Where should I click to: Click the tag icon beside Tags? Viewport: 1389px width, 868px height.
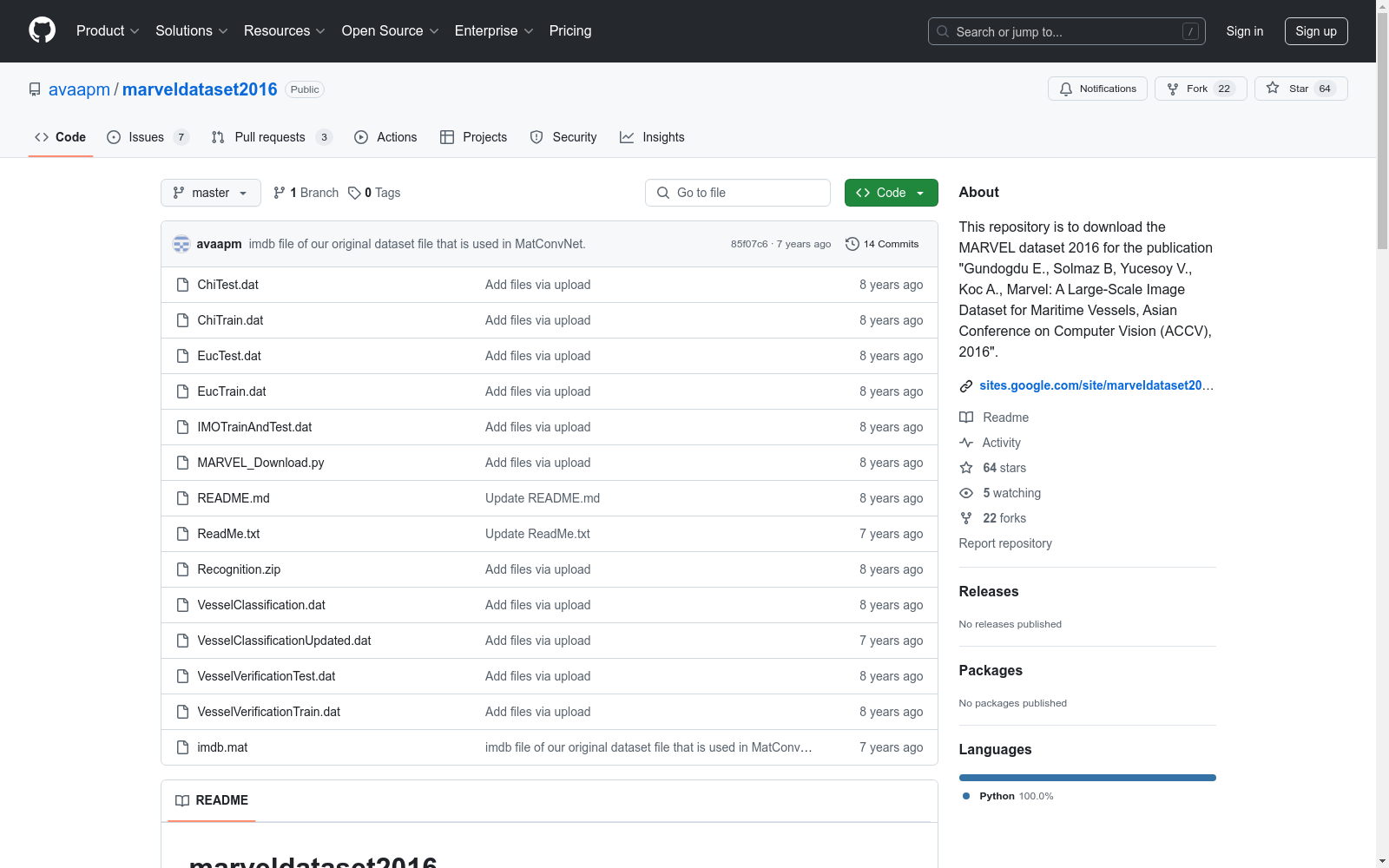coord(354,193)
